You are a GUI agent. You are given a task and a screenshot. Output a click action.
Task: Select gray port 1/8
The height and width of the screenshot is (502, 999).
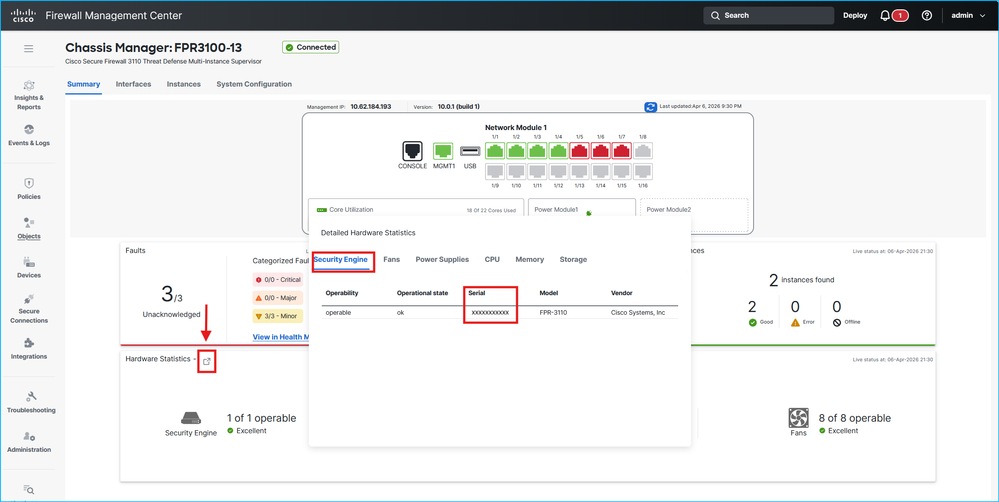point(642,151)
